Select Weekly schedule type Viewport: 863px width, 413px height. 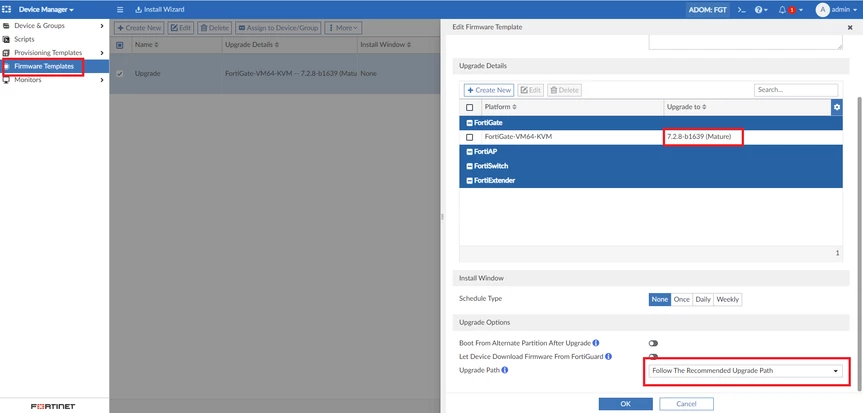click(727, 299)
